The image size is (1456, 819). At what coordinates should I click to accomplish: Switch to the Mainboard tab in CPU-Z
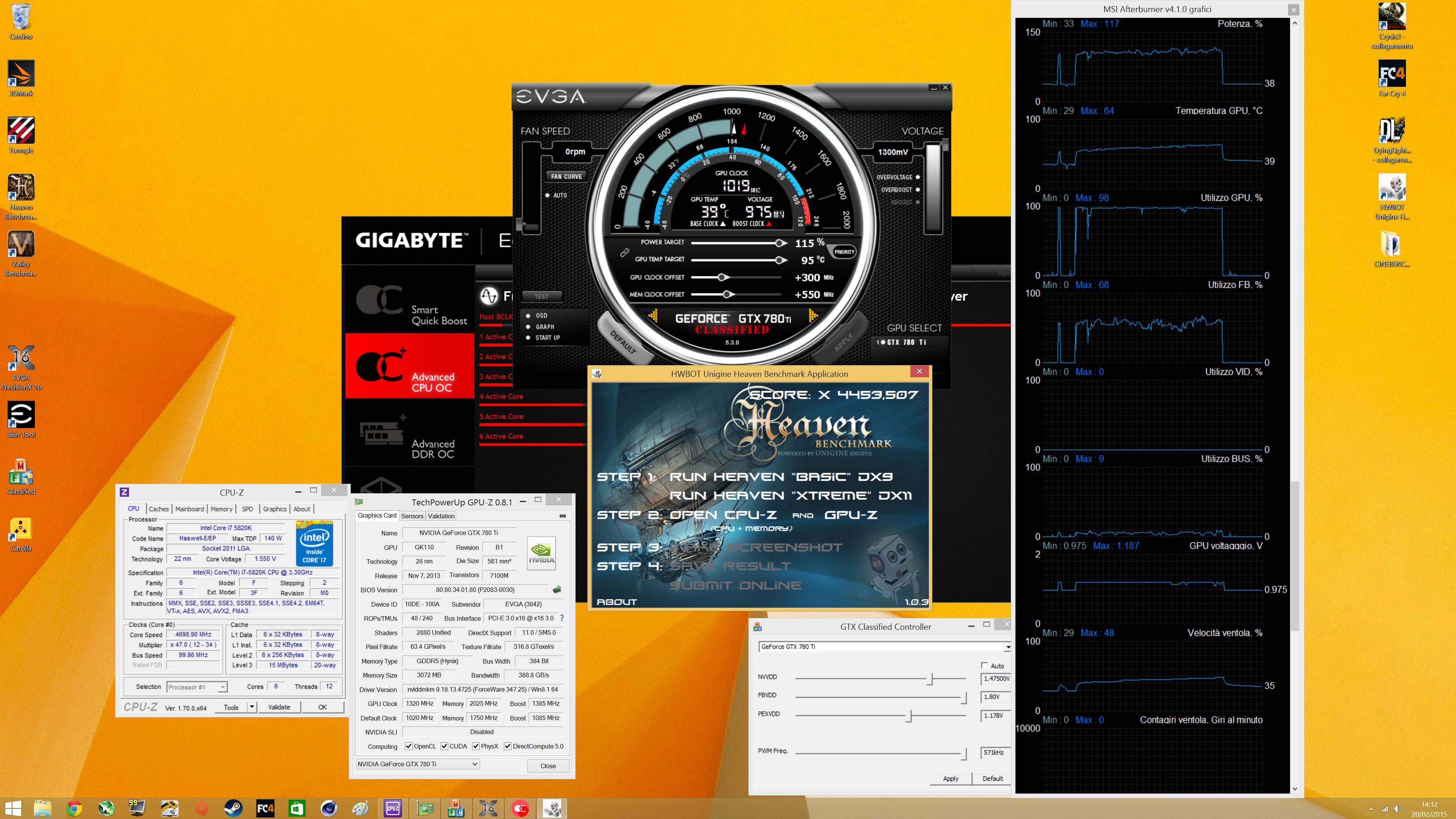pos(189,509)
